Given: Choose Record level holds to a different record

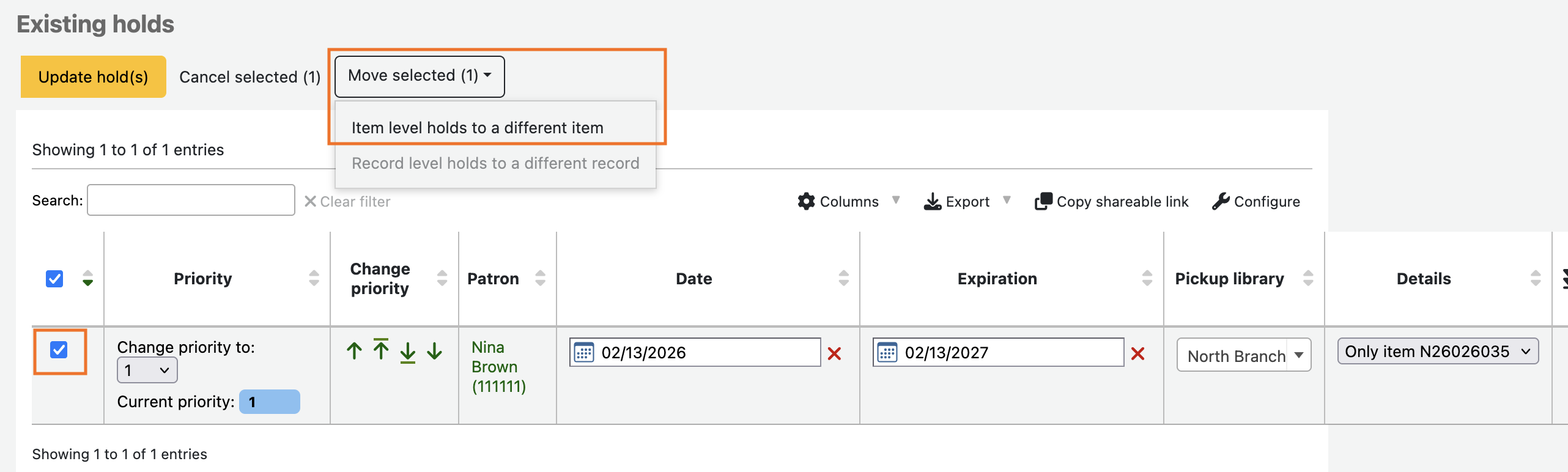Looking at the screenshot, I should pyautogui.click(x=495, y=163).
